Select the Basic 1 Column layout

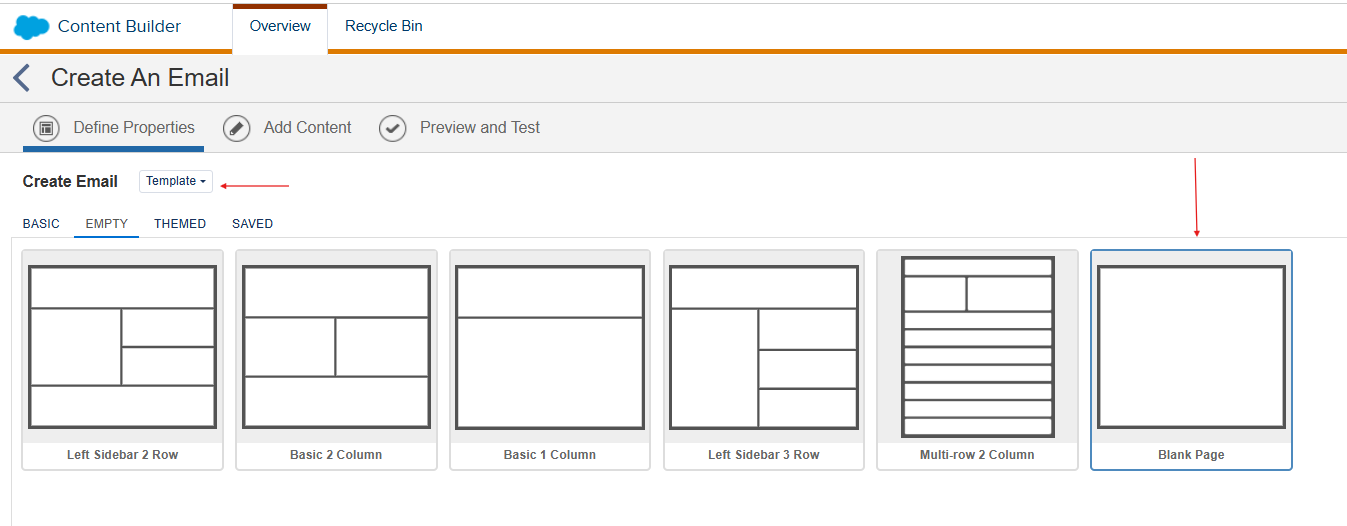pos(550,359)
